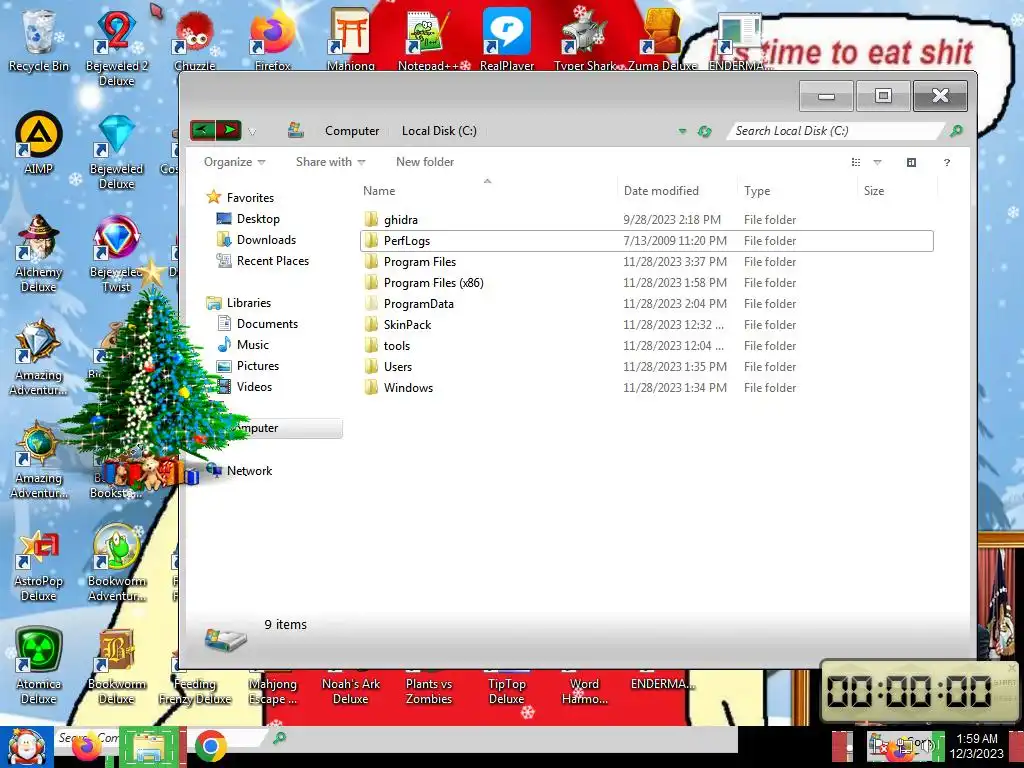Viewport: 1024px width, 768px height.
Task: Open the recent pages dropdown arrow
Action: pyautogui.click(x=252, y=132)
